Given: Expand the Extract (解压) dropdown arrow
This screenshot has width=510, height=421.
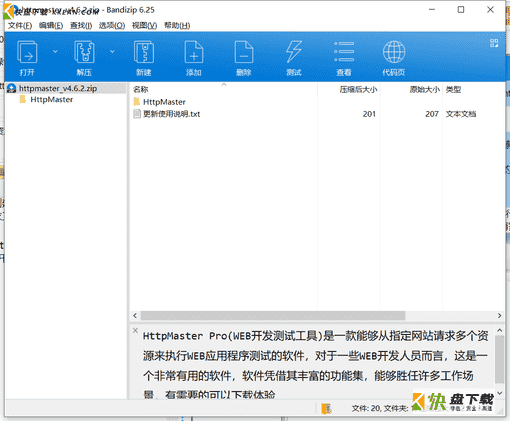Looking at the screenshot, I should coord(112,51).
